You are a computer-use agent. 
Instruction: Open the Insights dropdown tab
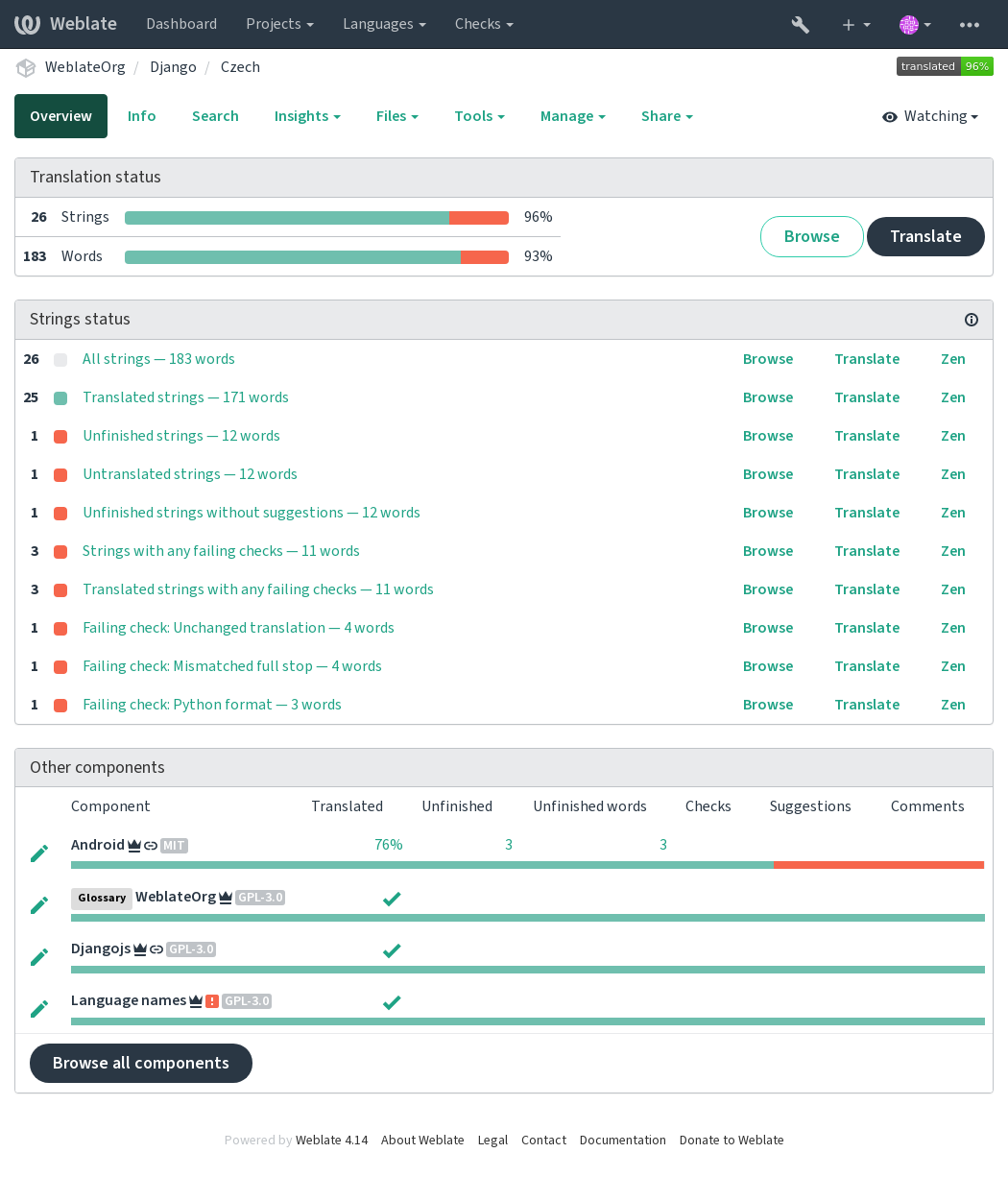point(307,116)
